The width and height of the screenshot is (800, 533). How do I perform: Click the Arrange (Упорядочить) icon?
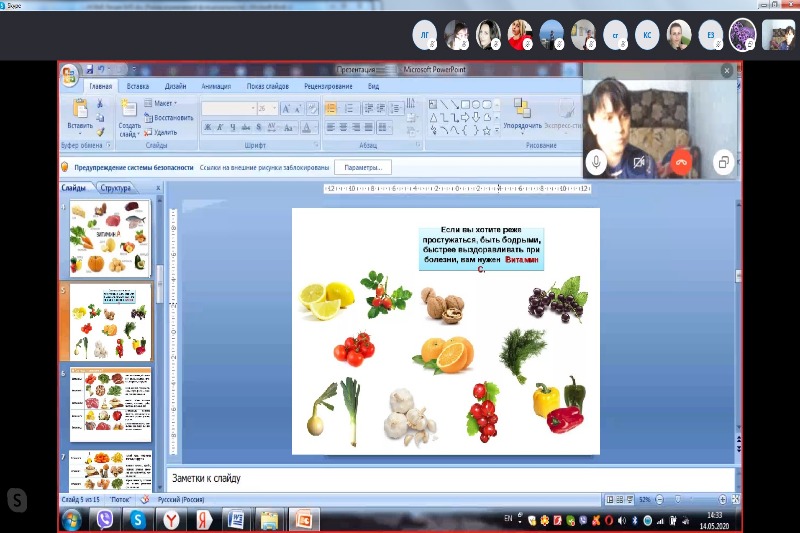pos(521,107)
